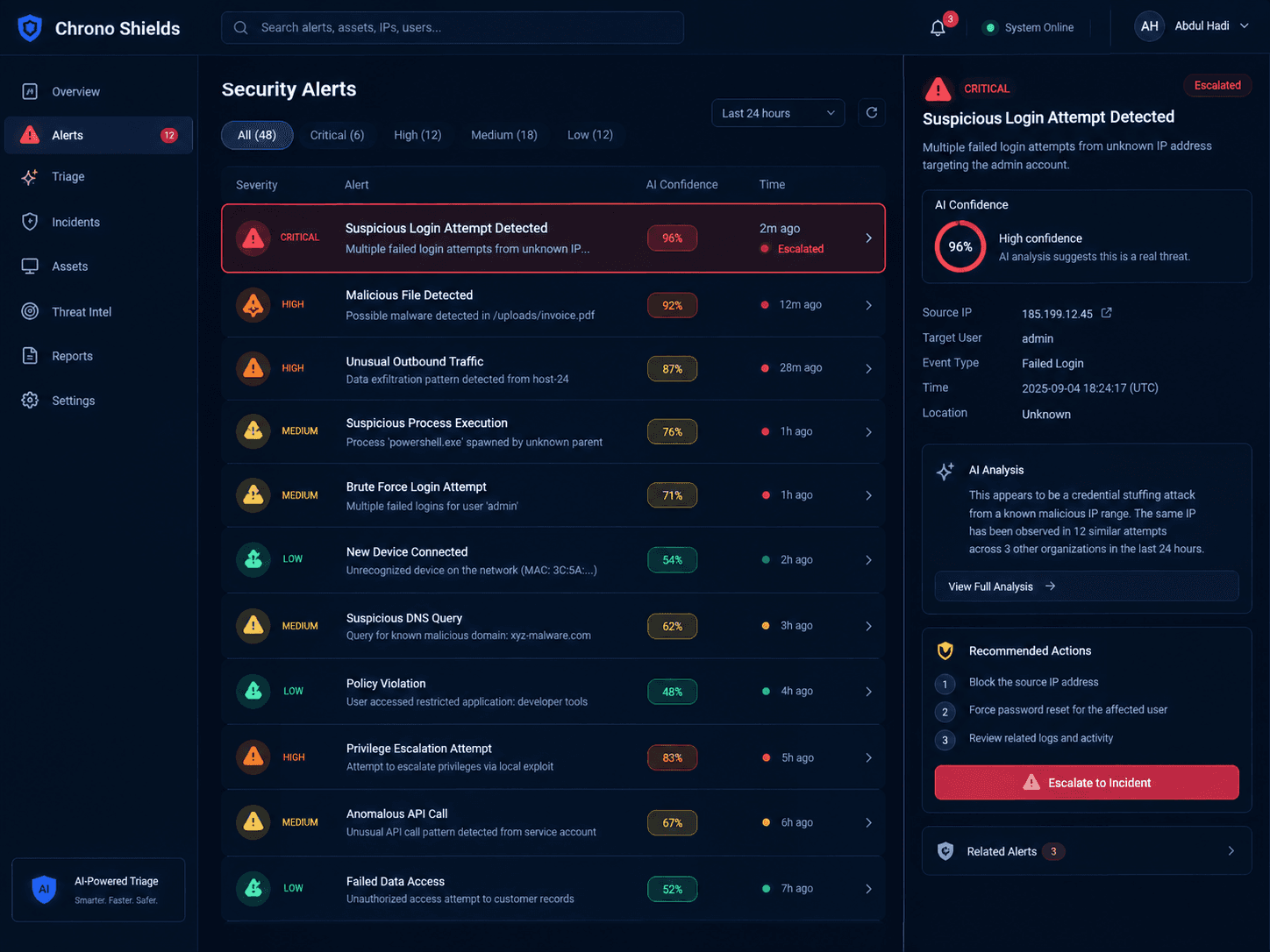Expand the Policy Violation row chevron
The image size is (1270, 952).
click(x=868, y=692)
